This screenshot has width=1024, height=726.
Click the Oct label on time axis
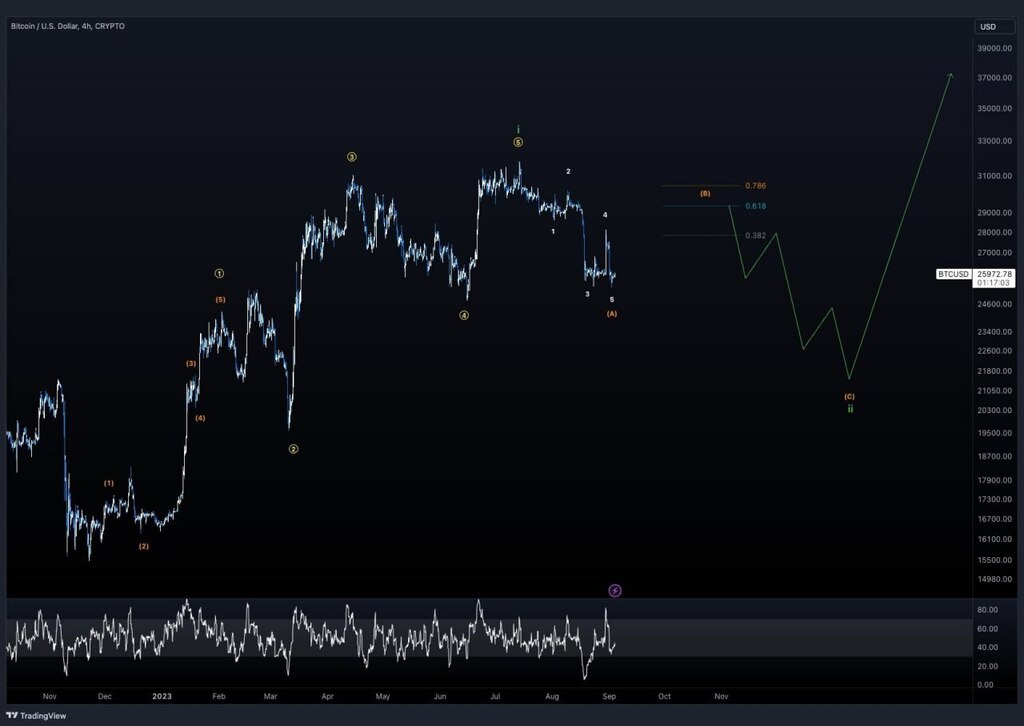coord(664,697)
